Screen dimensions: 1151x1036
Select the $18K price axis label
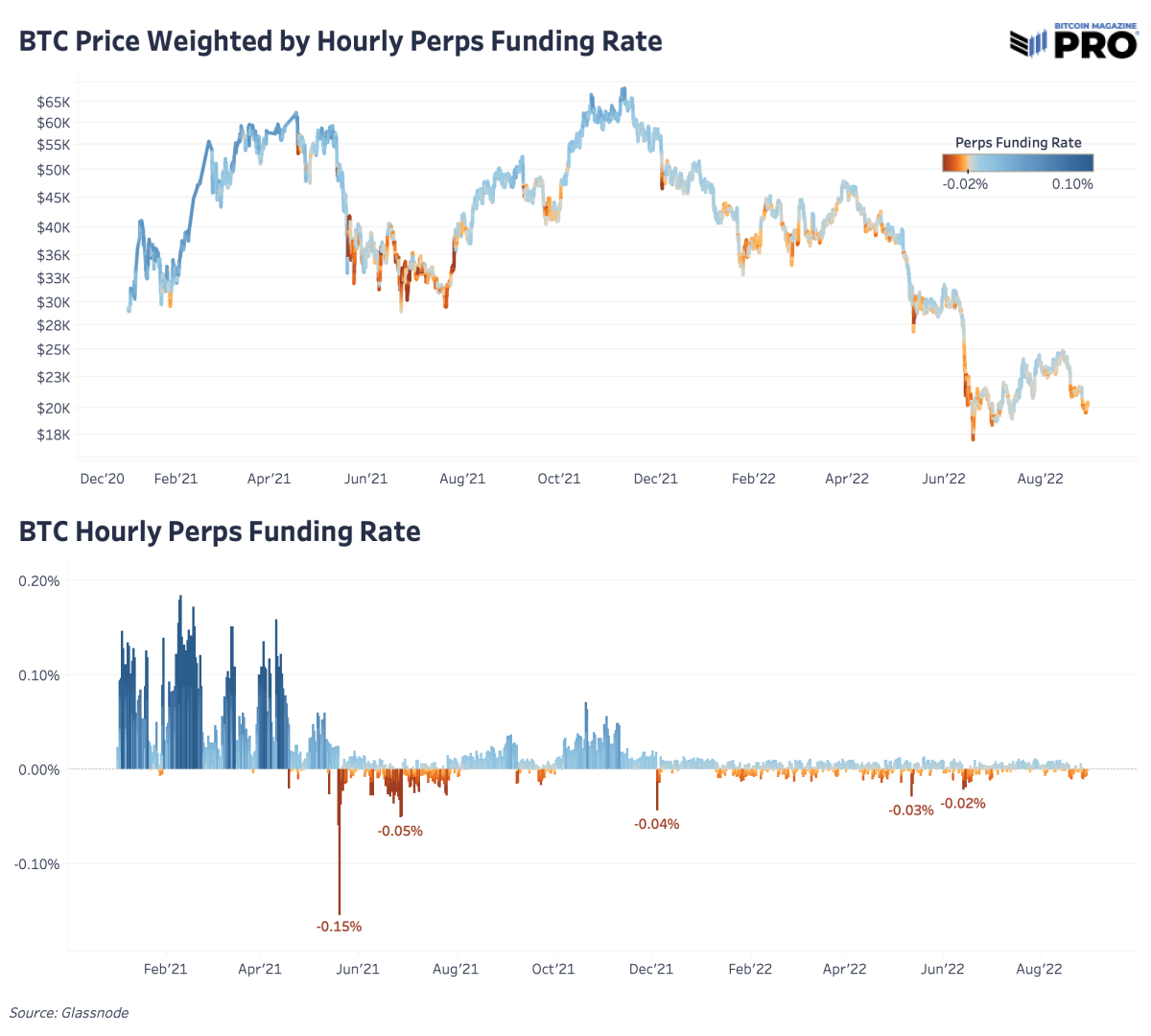pos(54,435)
